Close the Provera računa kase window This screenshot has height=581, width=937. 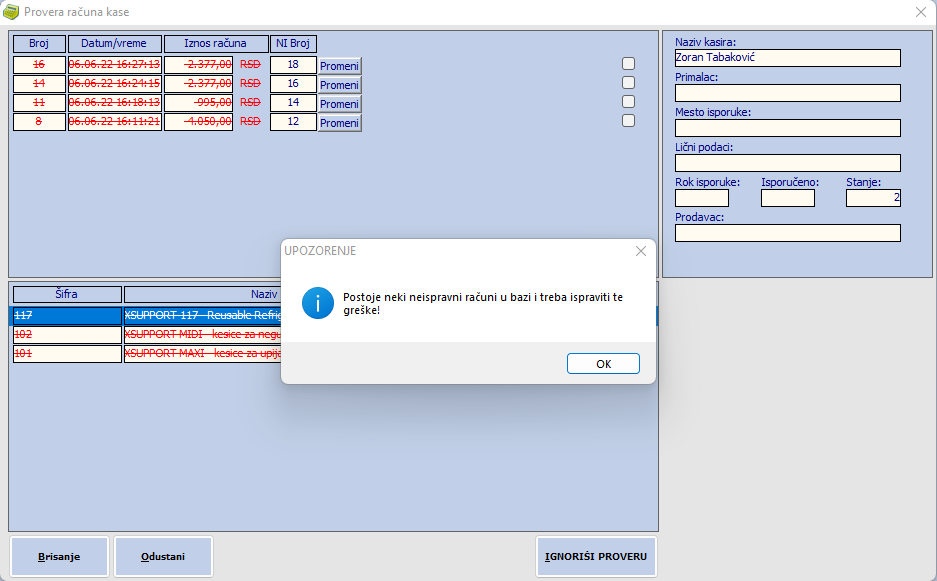[920, 12]
